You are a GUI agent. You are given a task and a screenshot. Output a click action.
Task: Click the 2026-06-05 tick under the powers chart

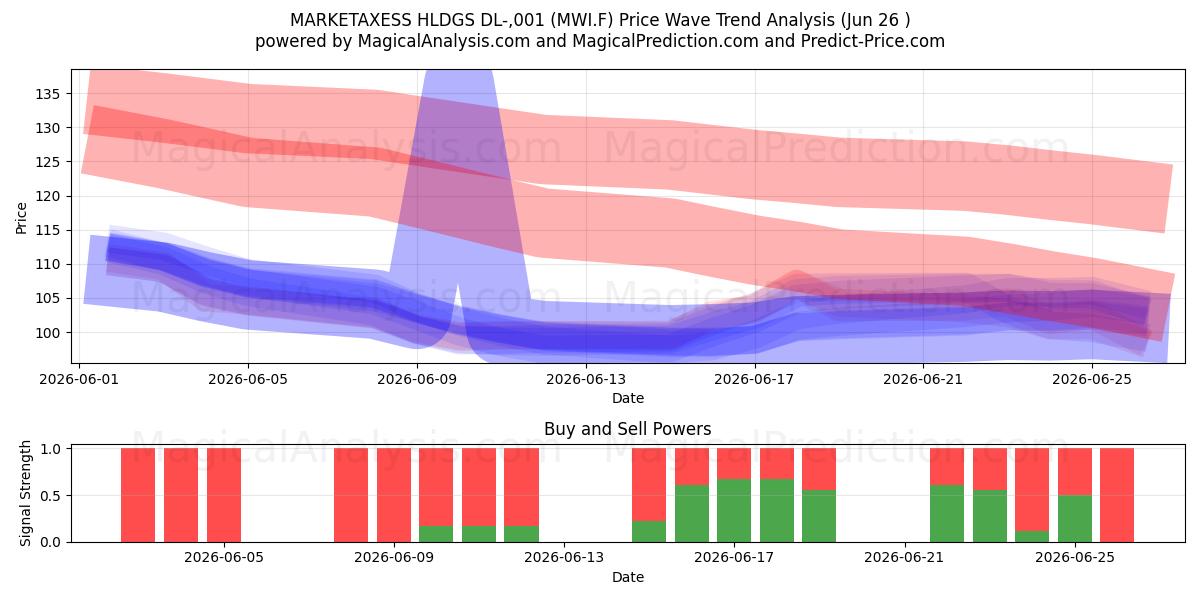point(224,558)
